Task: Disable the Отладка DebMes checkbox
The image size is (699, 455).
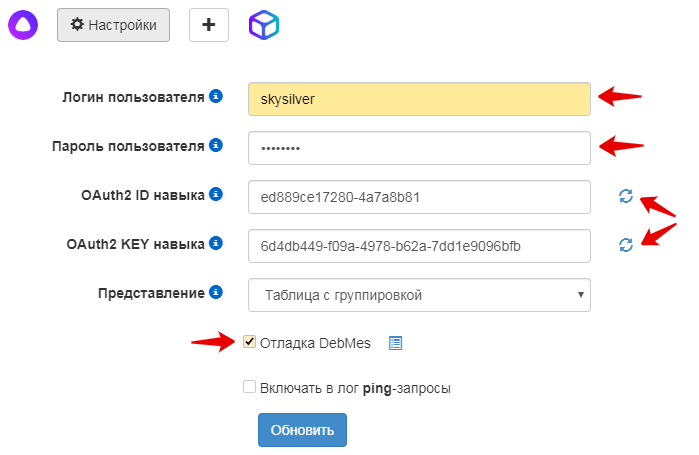Action: (x=249, y=343)
